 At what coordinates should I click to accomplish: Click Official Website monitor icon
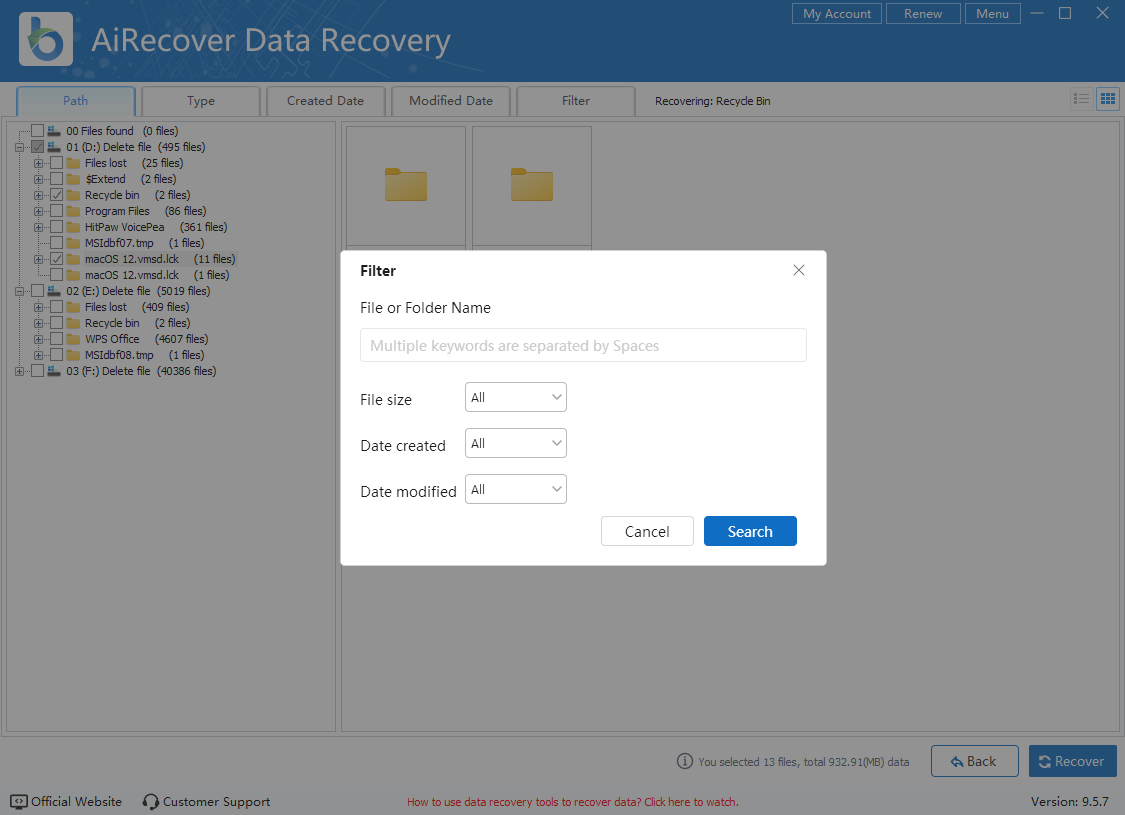click(19, 802)
